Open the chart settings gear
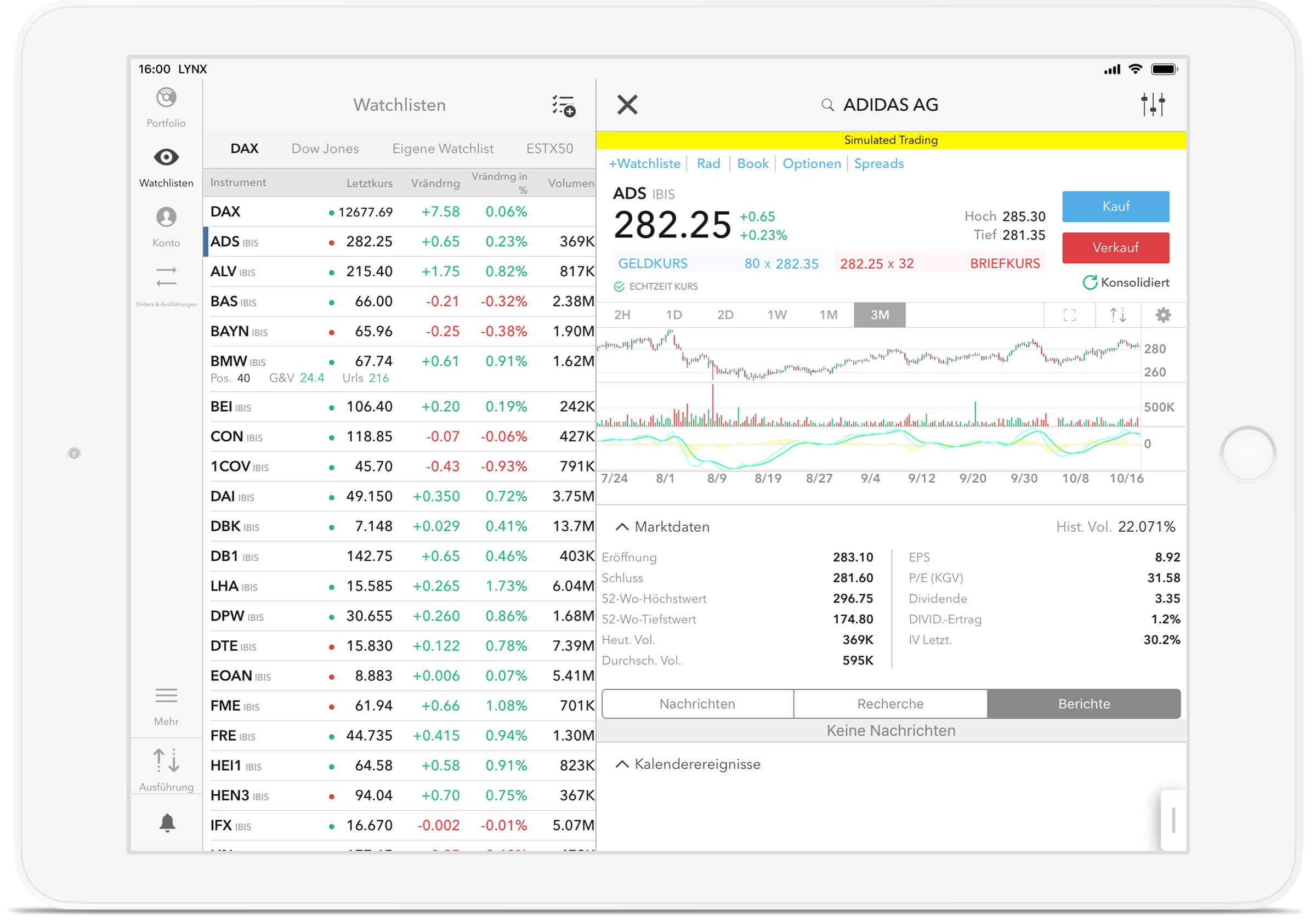This screenshot has width=1316, height=921. pos(1163,315)
